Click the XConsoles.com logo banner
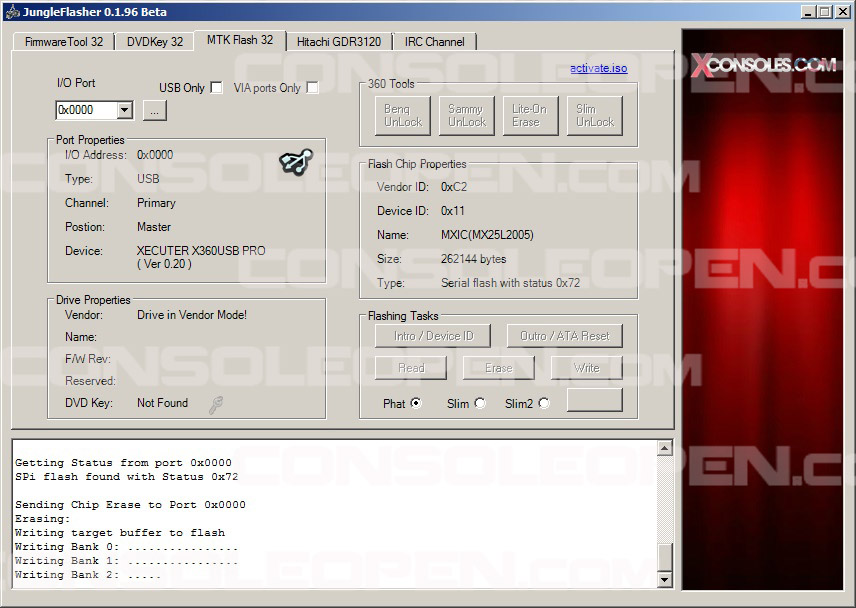This screenshot has height=608, width=856. tap(764, 66)
